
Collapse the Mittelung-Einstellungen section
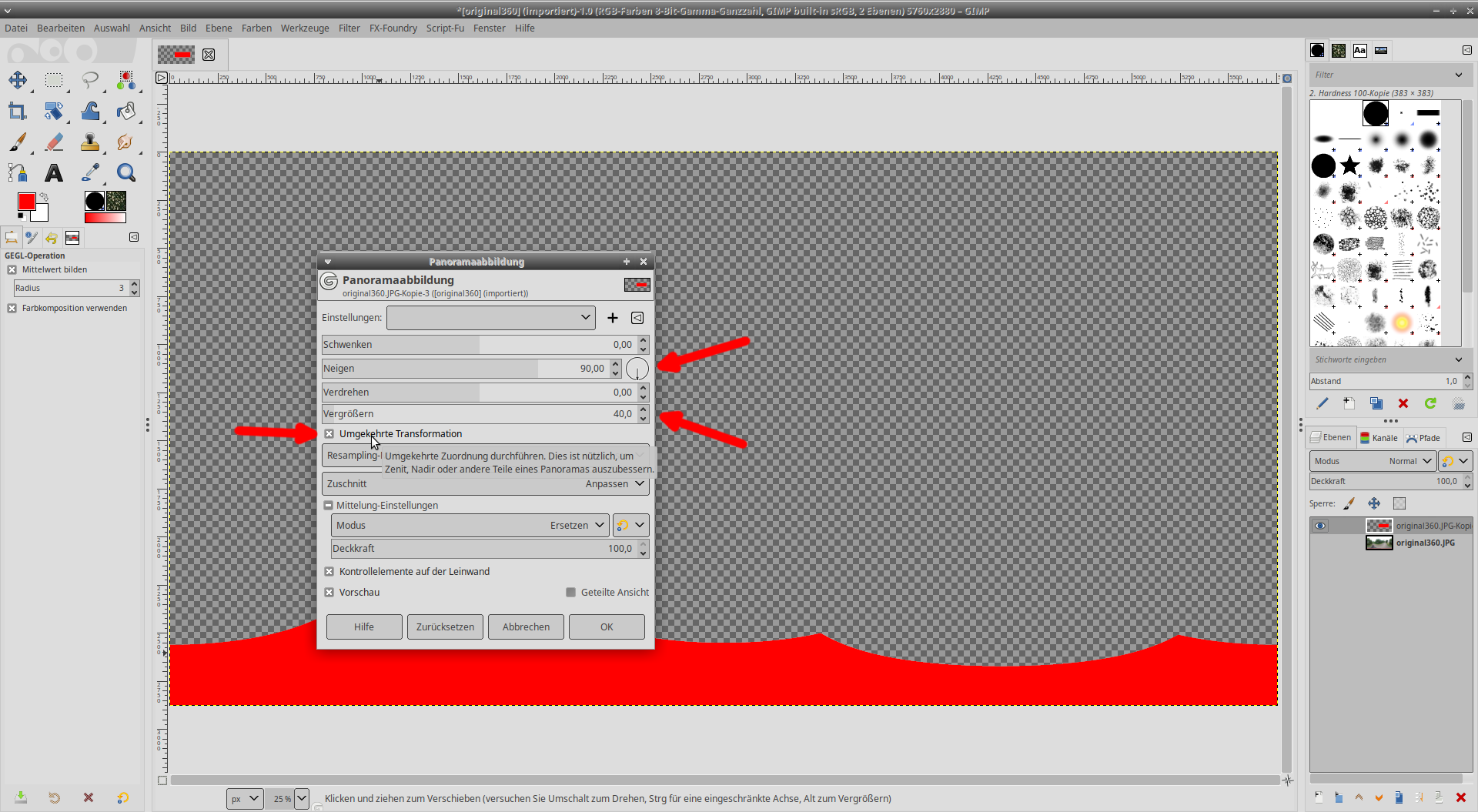(x=329, y=506)
